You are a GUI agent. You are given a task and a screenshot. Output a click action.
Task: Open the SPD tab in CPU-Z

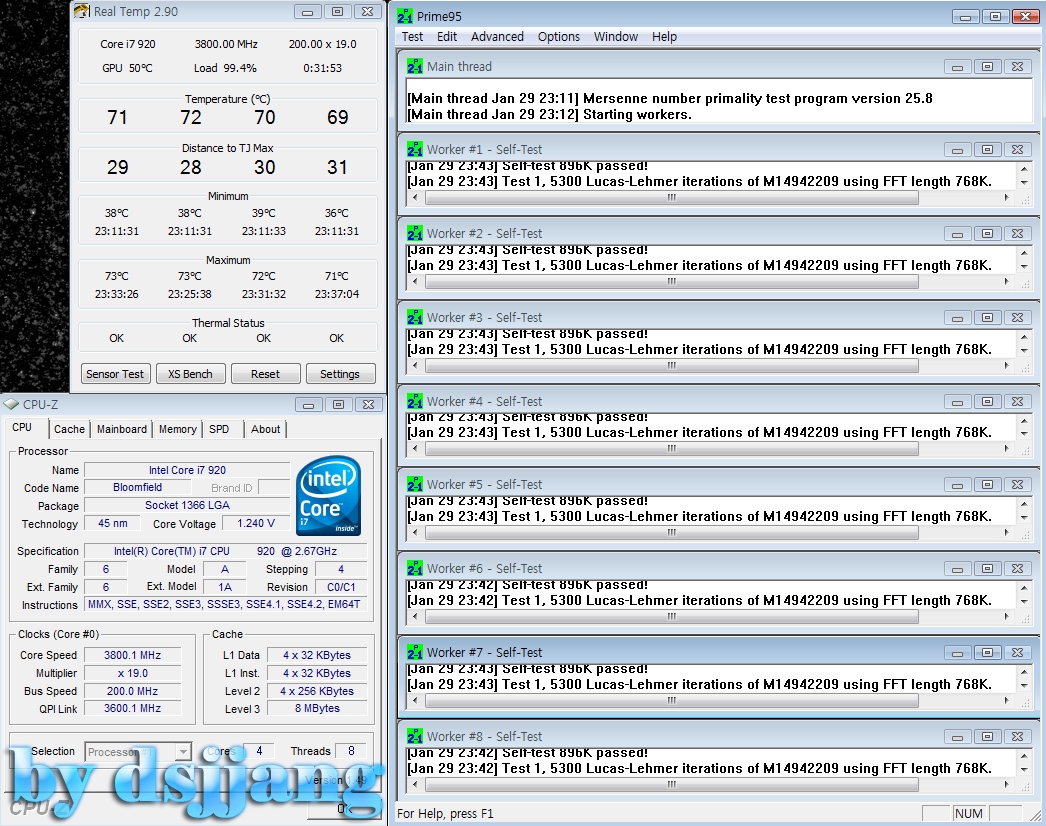click(219, 429)
